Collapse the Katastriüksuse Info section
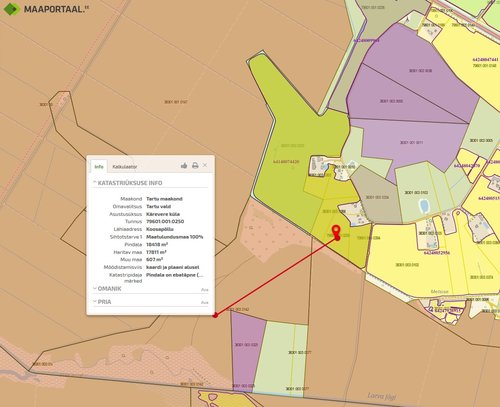Viewport: 500px width, 407px height. [128, 183]
